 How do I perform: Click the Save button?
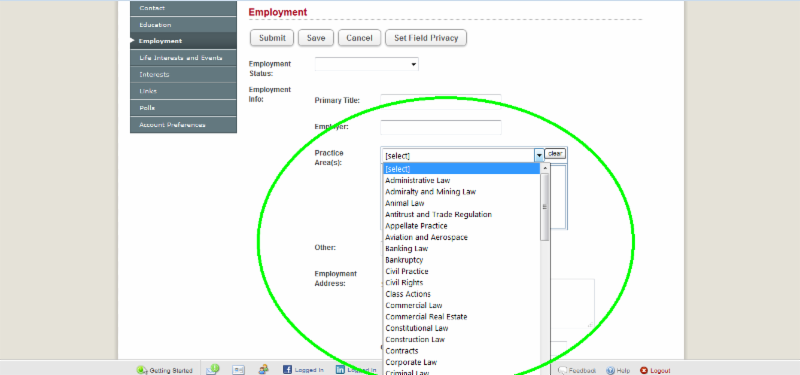[316, 38]
